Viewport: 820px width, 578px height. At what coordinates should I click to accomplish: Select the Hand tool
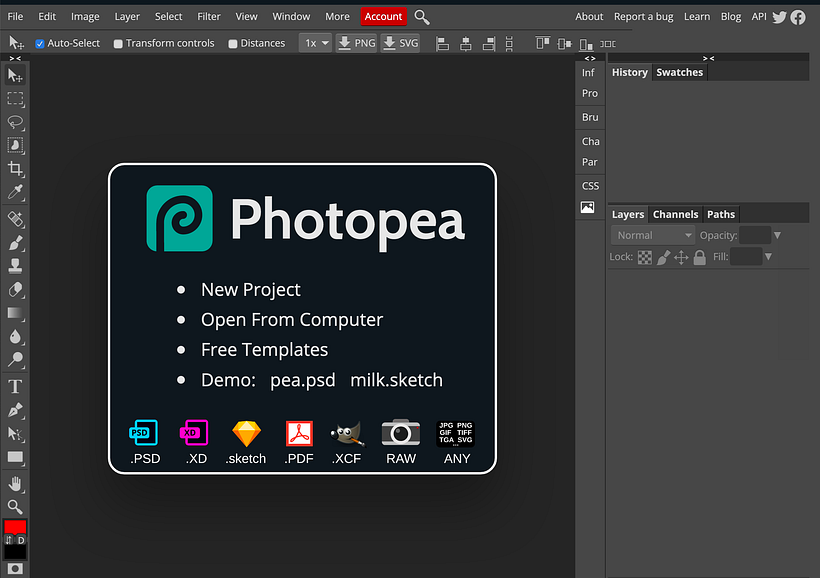click(15, 484)
